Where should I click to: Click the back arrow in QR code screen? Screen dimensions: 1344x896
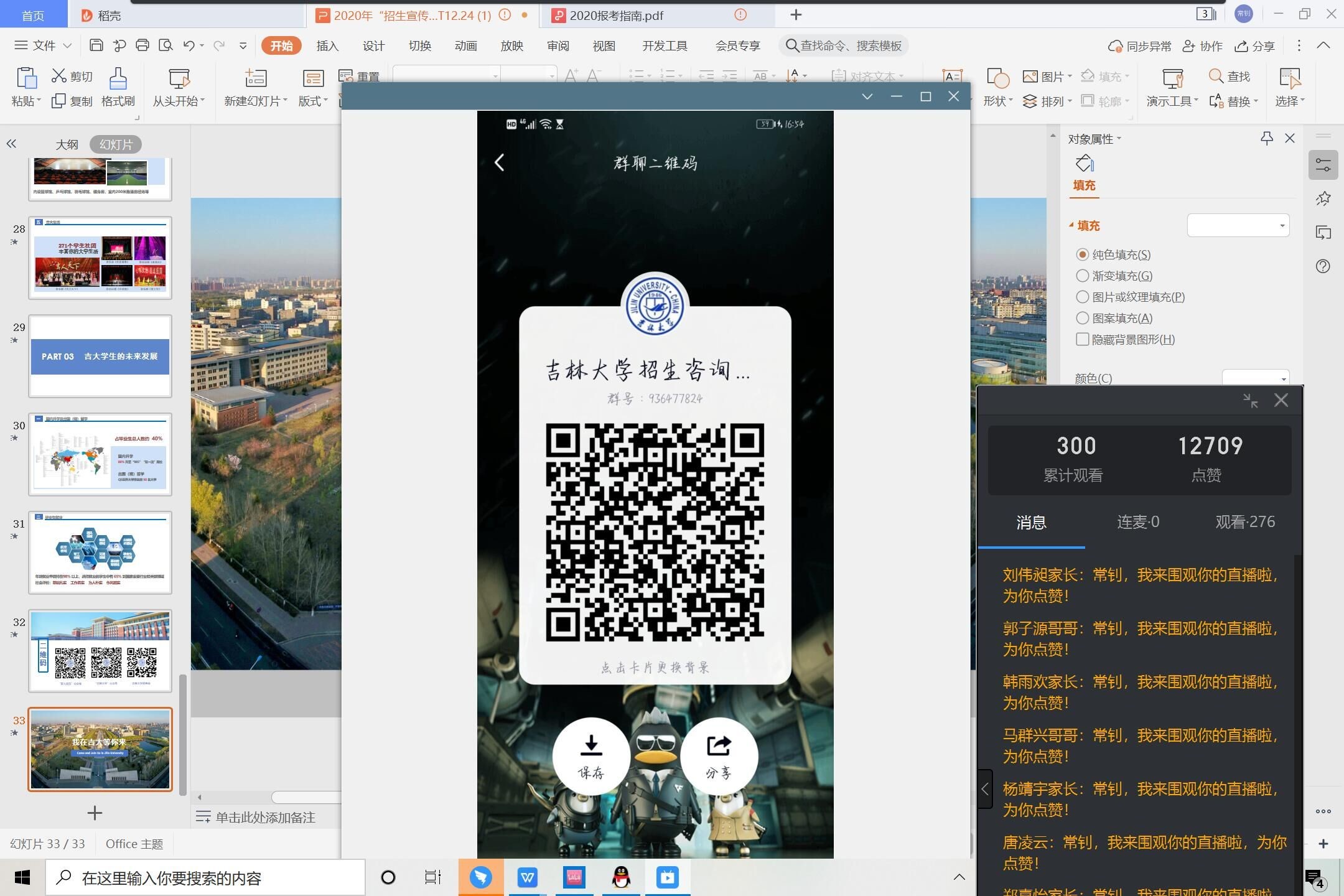[499, 163]
